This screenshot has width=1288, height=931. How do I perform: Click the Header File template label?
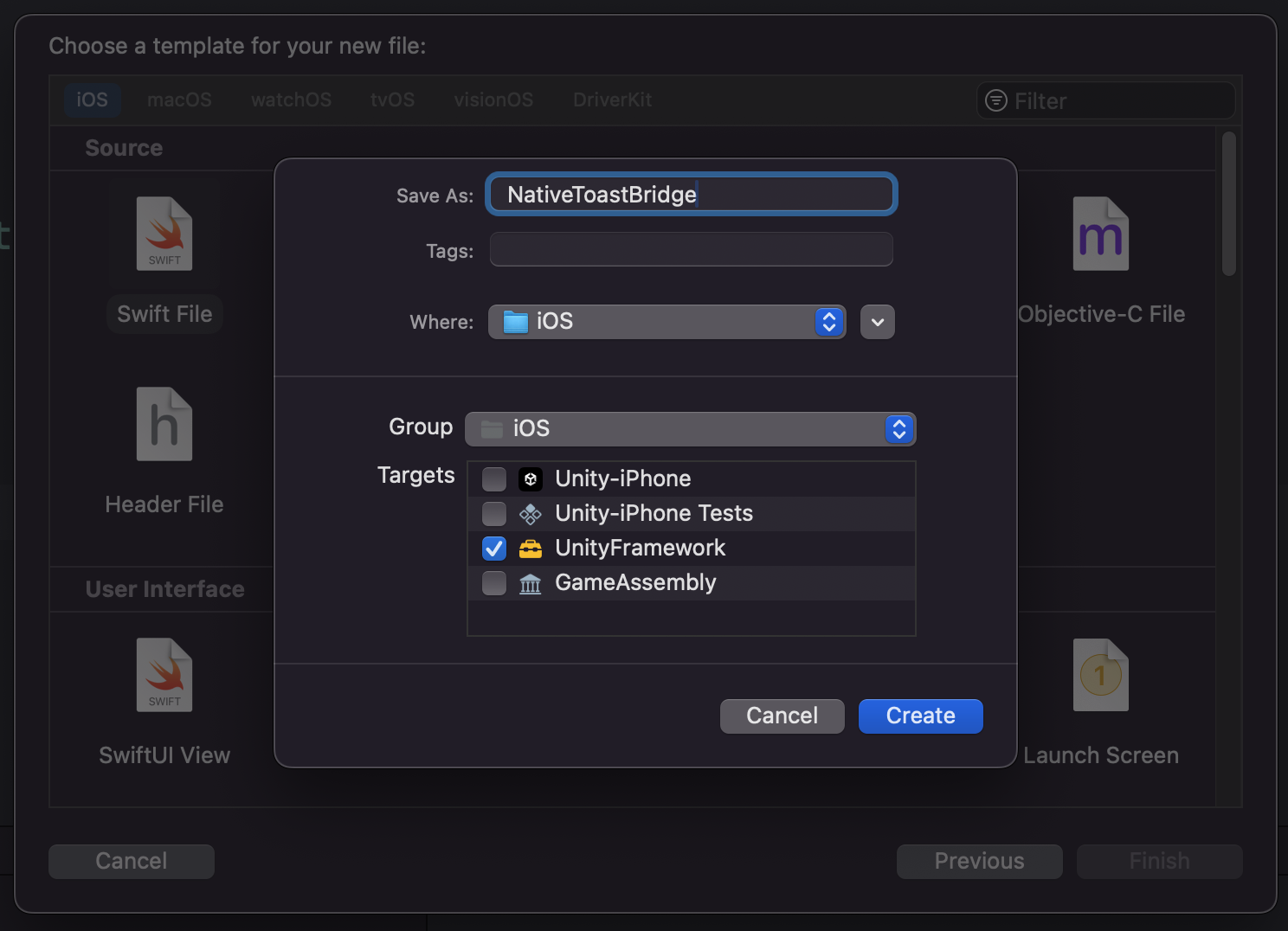click(x=164, y=504)
